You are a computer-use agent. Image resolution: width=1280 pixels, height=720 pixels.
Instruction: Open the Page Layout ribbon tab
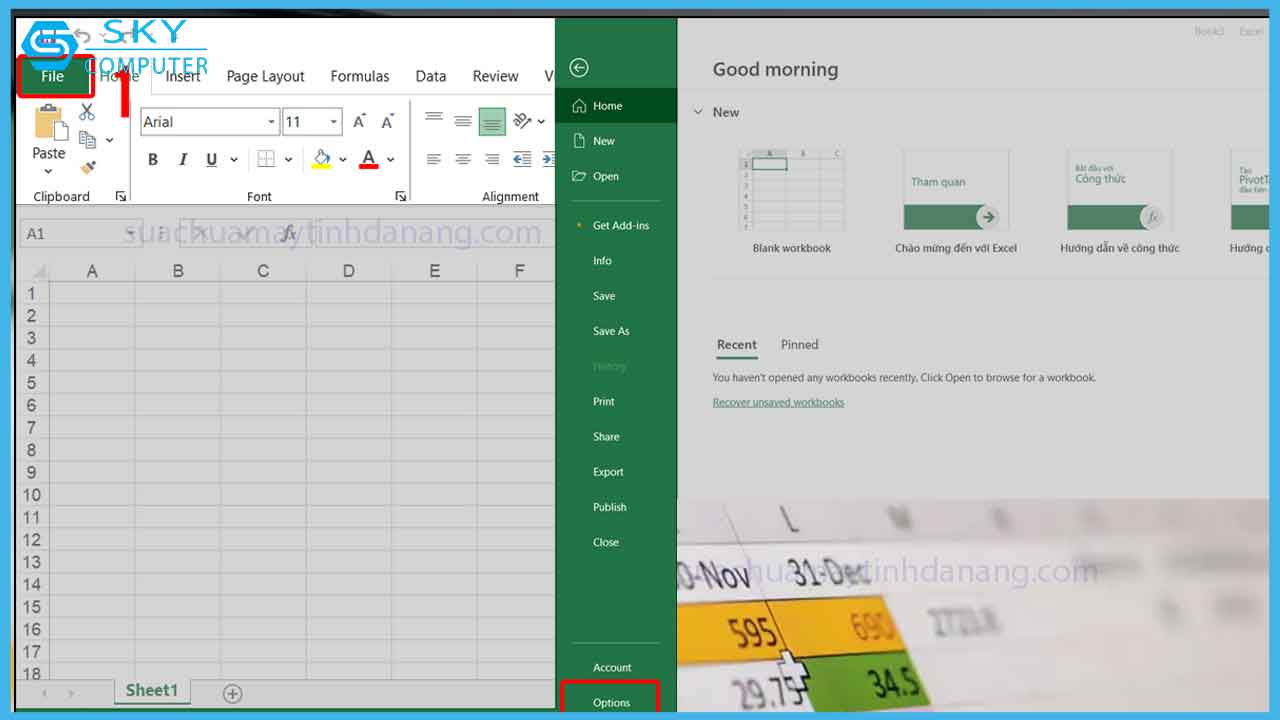click(265, 76)
